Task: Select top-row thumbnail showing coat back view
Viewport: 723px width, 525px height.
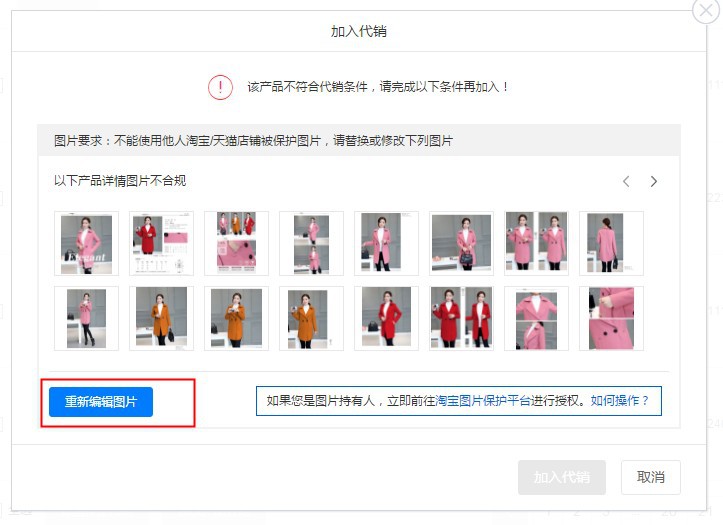Action: pos(611,243)
